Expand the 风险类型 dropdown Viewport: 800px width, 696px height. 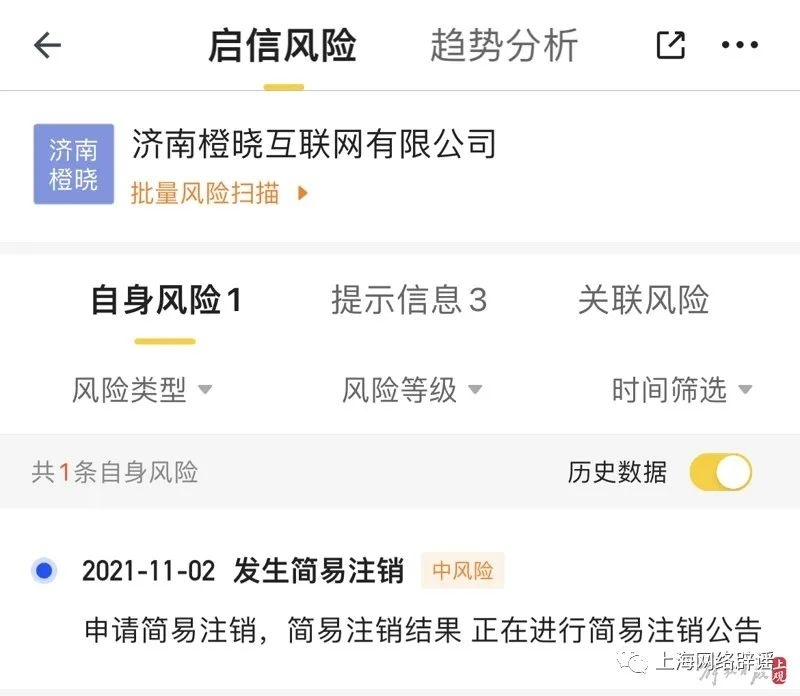pos(142,390)
